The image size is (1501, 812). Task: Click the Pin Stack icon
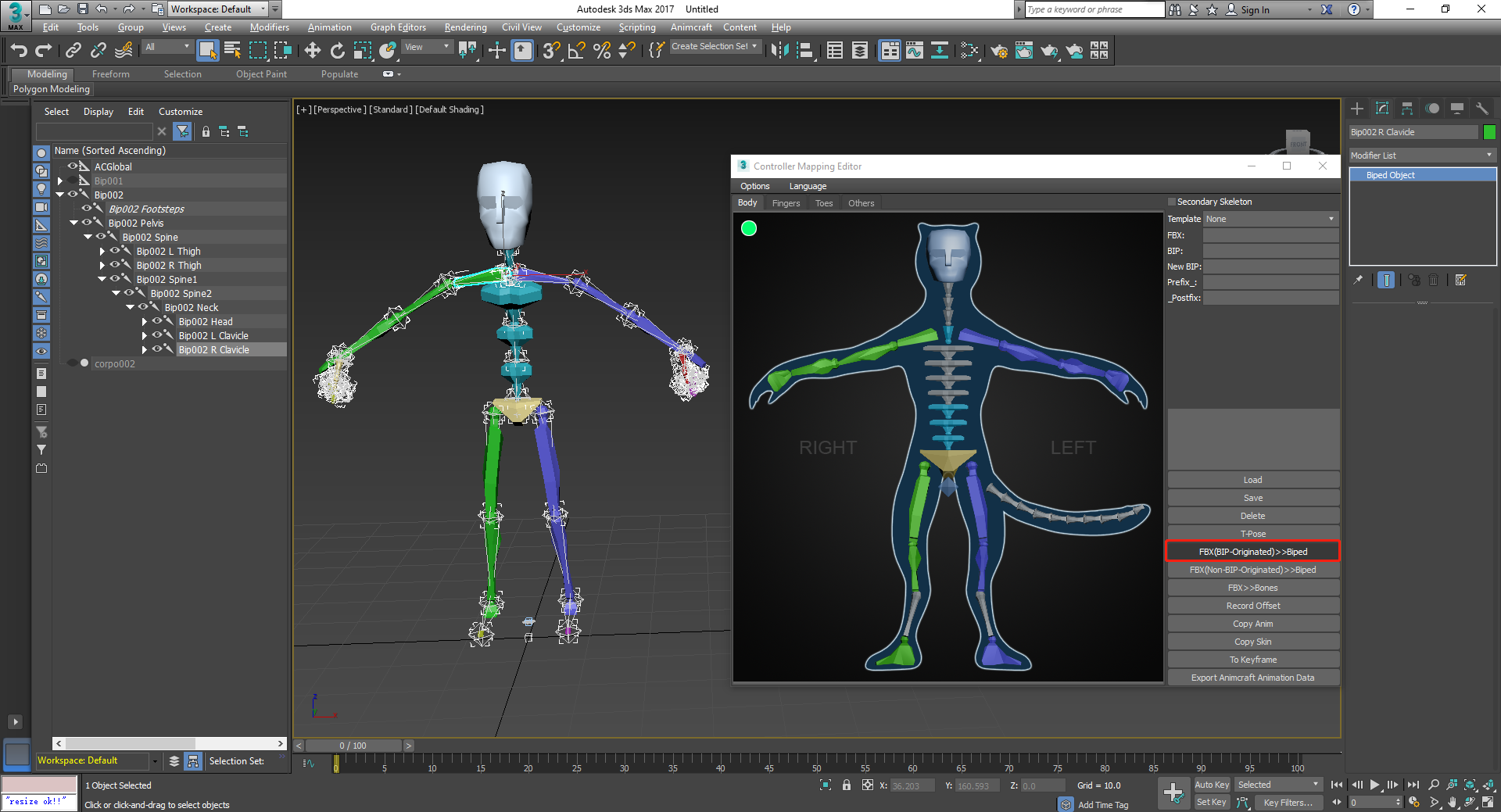(x=1359, y=280)
